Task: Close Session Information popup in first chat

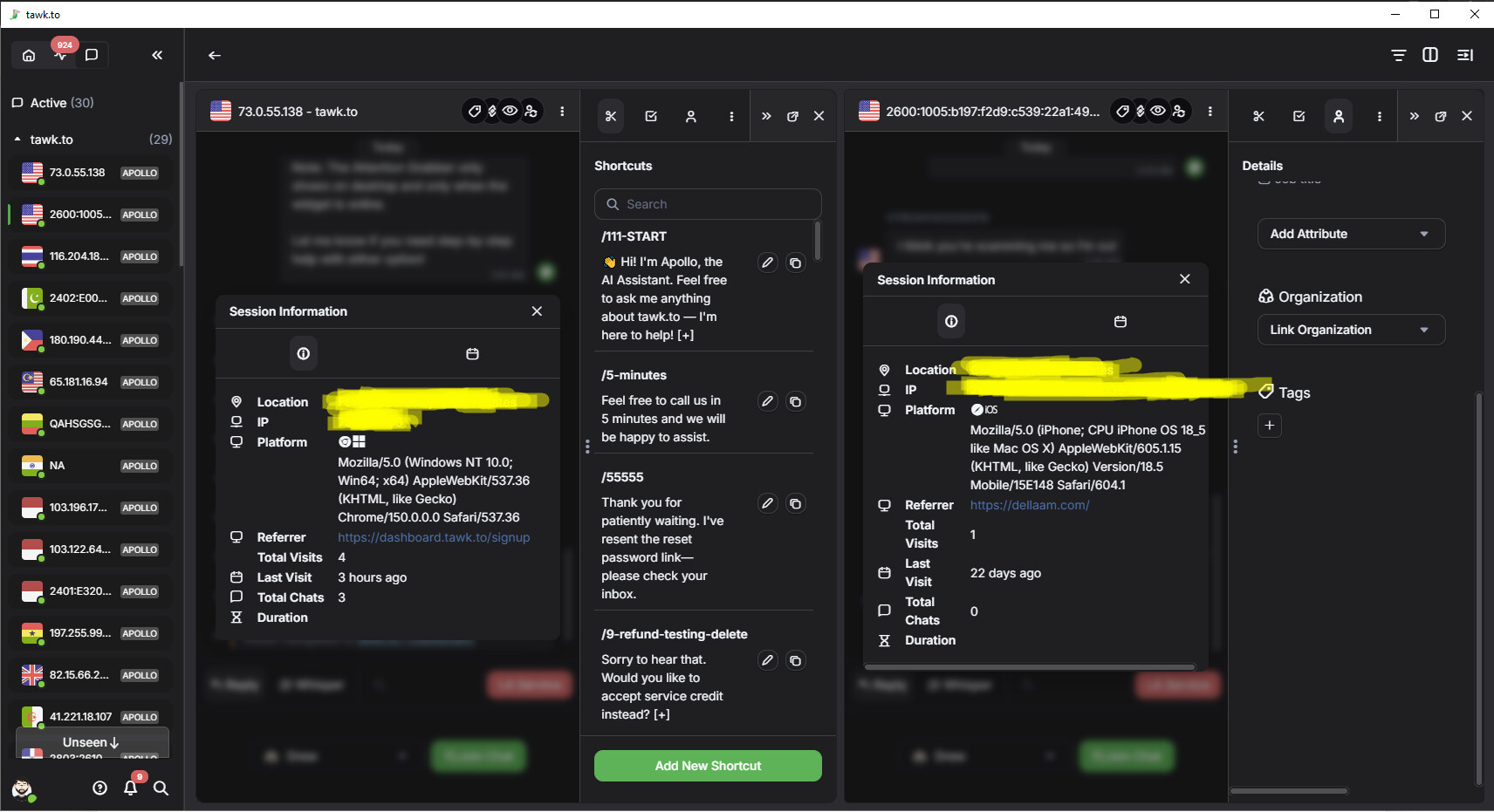Action: [537, 311]
